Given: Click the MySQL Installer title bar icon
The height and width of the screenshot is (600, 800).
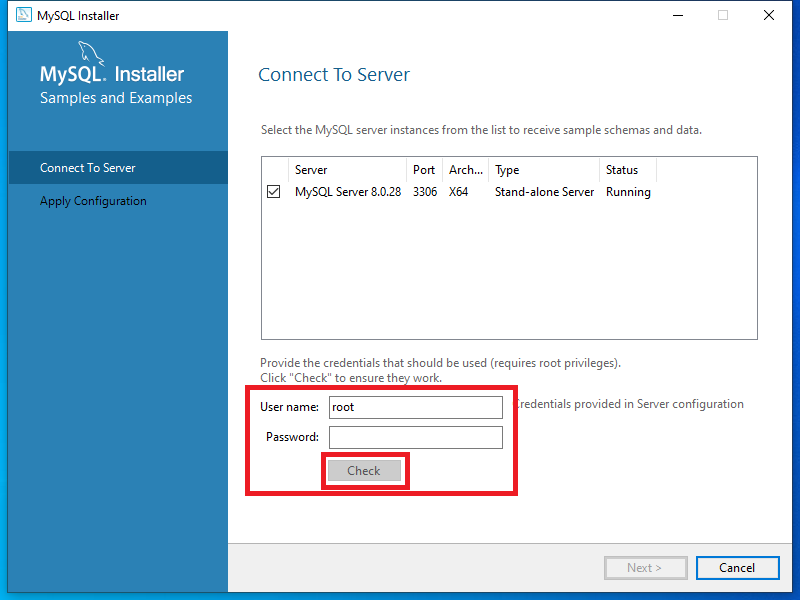Looking at the screenshot, I should pos(23,15).
